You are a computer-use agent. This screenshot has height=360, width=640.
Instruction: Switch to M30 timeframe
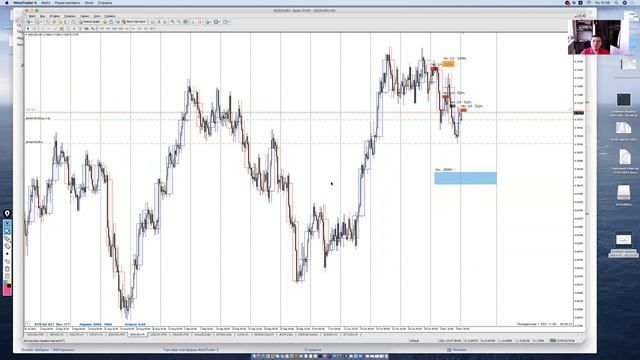point(120,29)
